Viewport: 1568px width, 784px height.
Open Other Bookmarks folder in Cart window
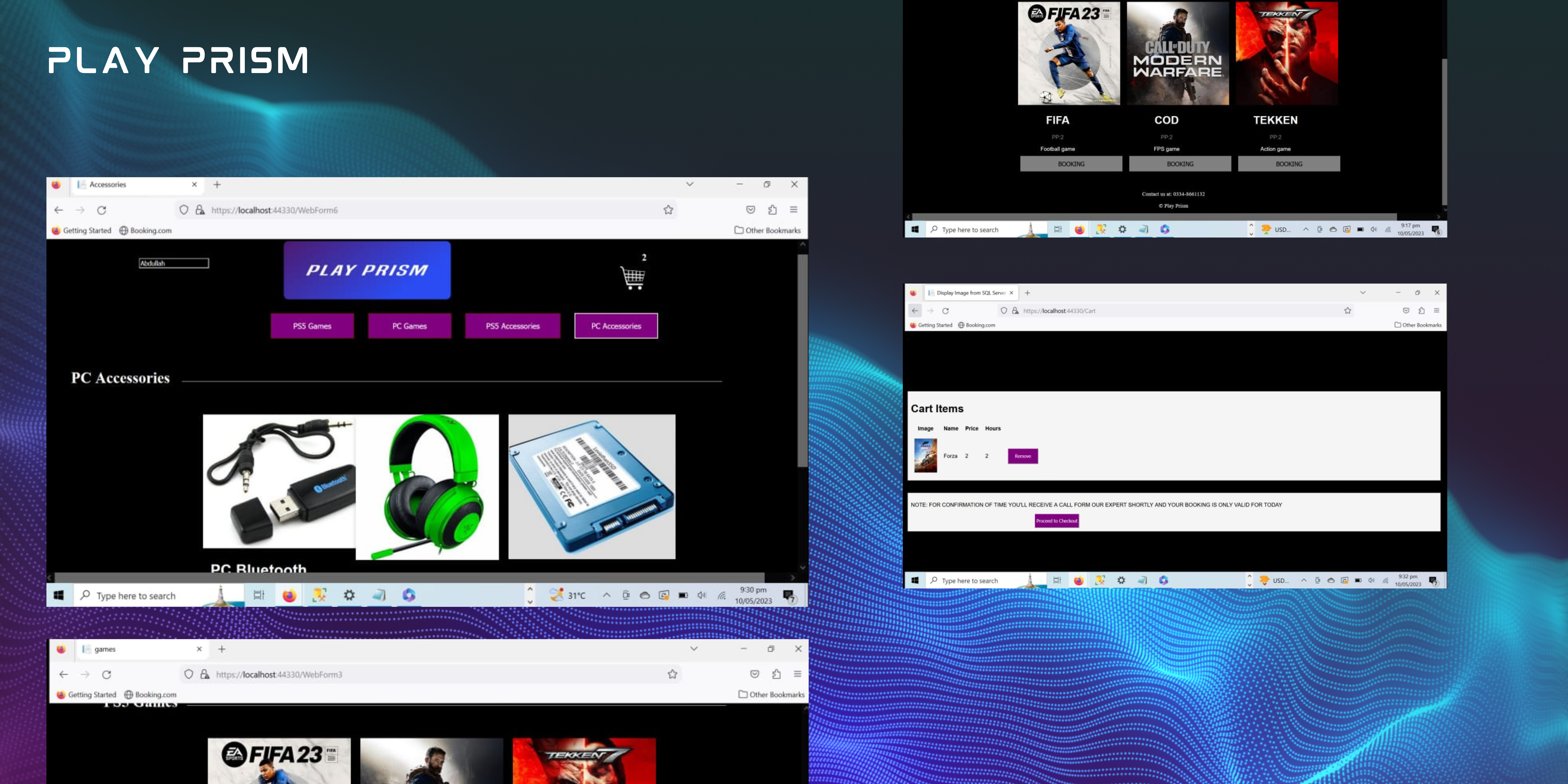coord(1418,325)
